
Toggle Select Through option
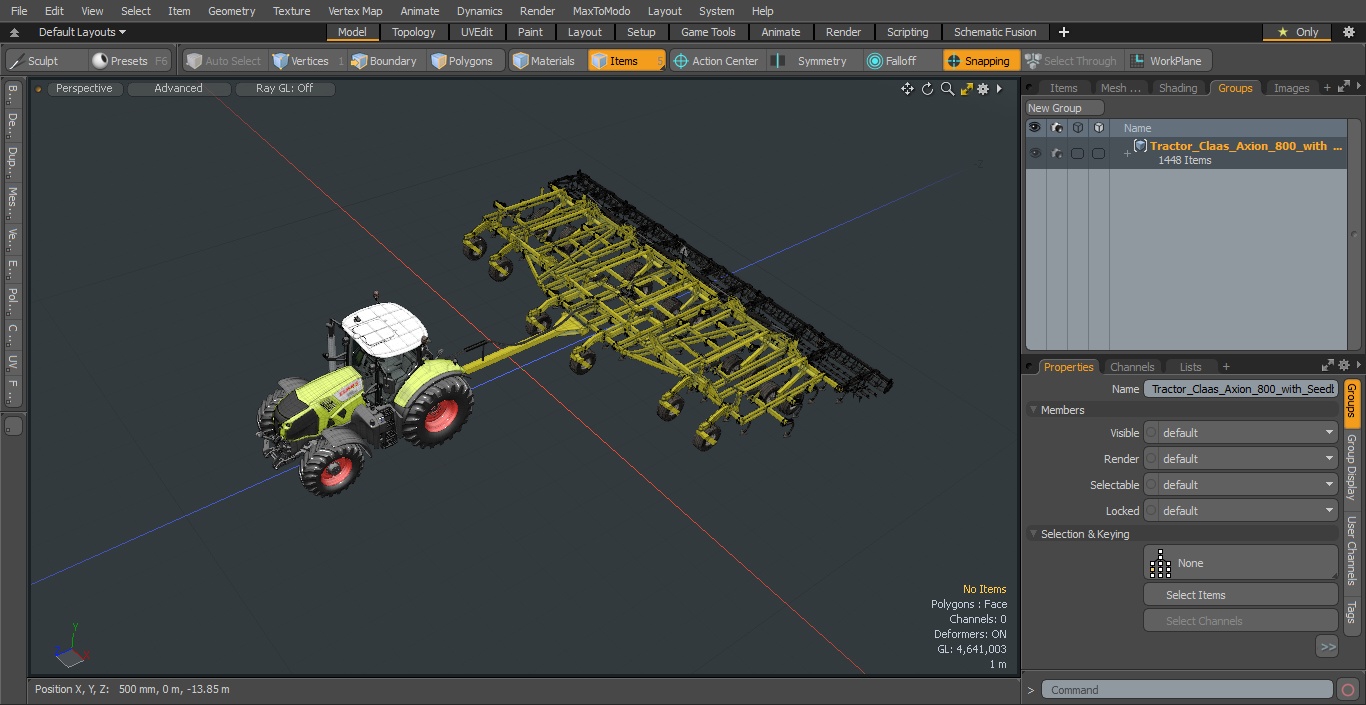[x=1072, y=61]
